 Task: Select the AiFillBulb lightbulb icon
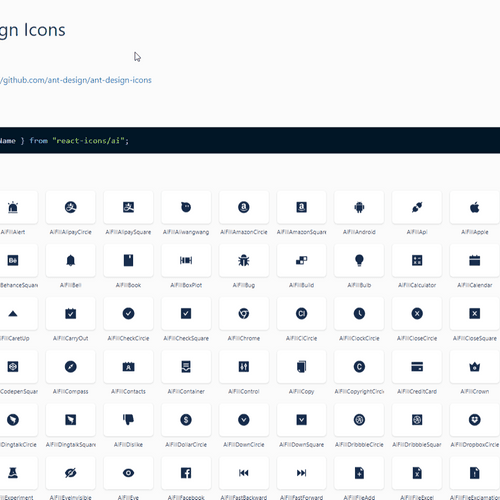tap(359, 260)
